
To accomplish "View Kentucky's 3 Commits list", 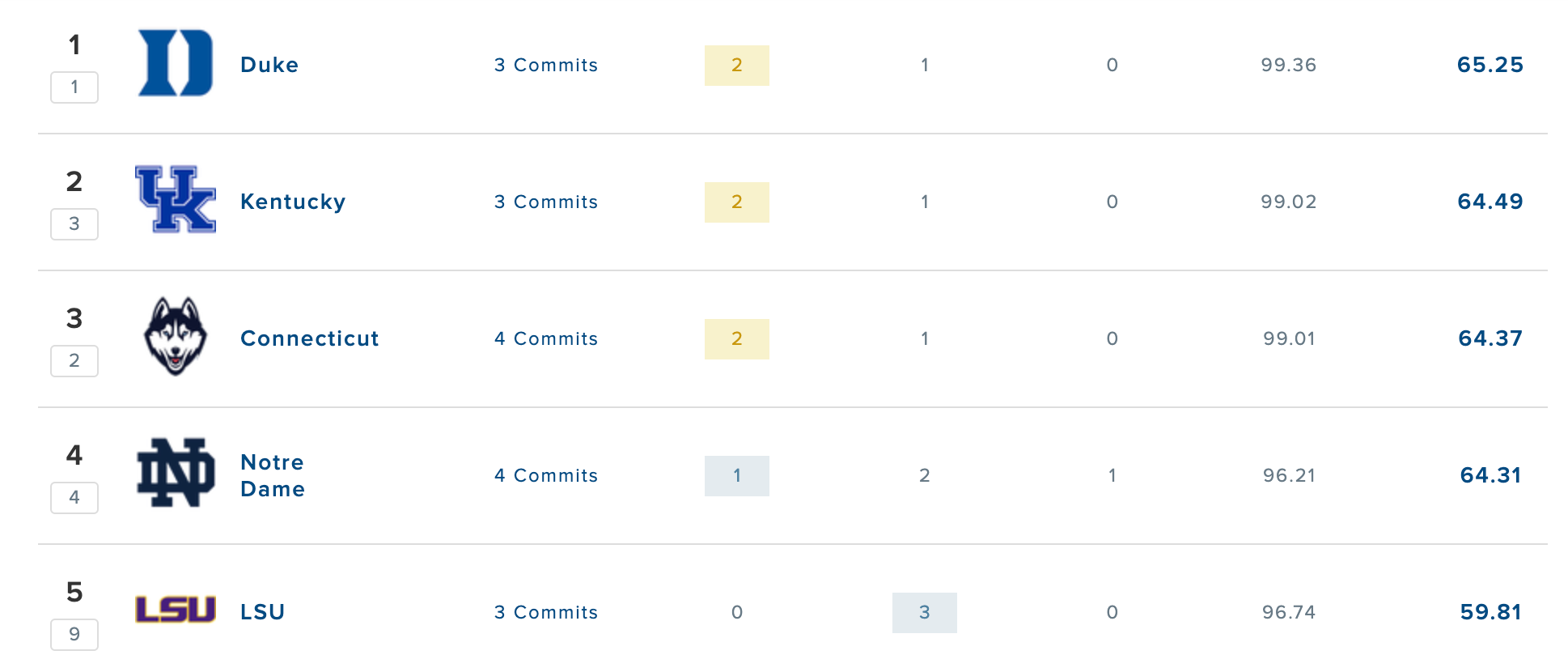I will pyautogui.click(x=546, y=202).
